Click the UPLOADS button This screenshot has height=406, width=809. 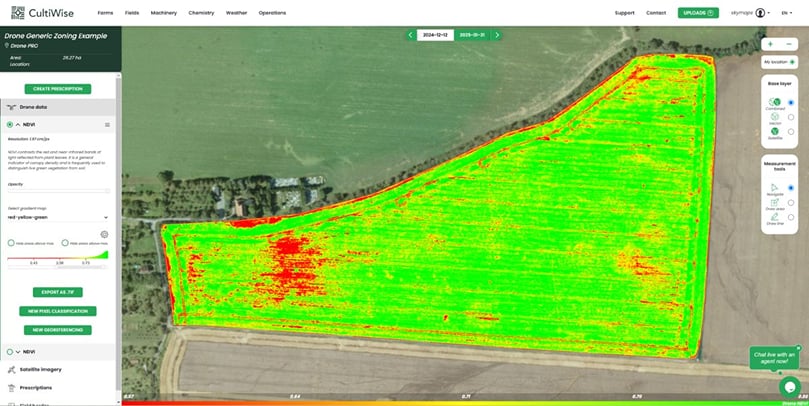(x=698, y=13)
